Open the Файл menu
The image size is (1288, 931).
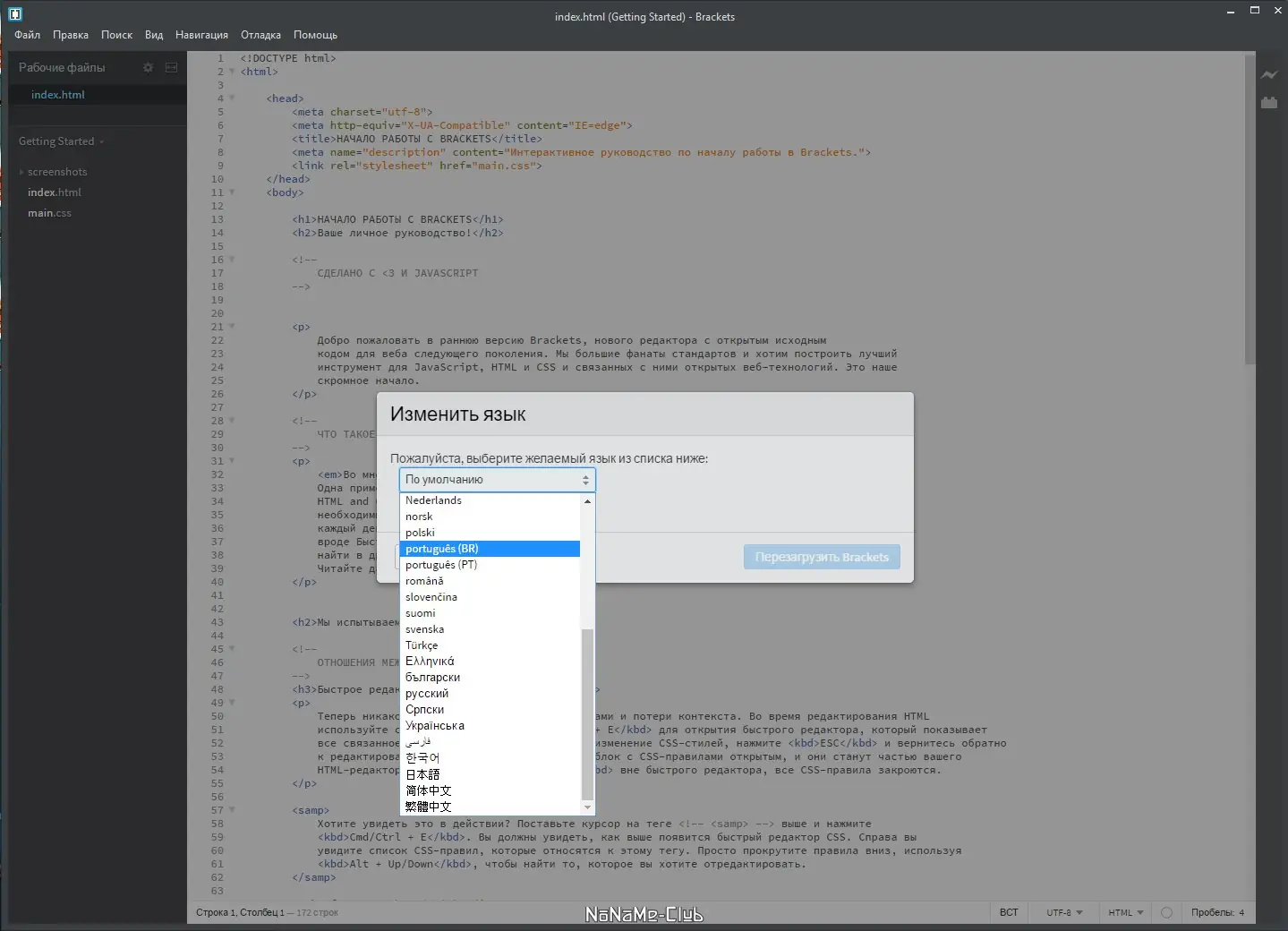click(27, 35)
